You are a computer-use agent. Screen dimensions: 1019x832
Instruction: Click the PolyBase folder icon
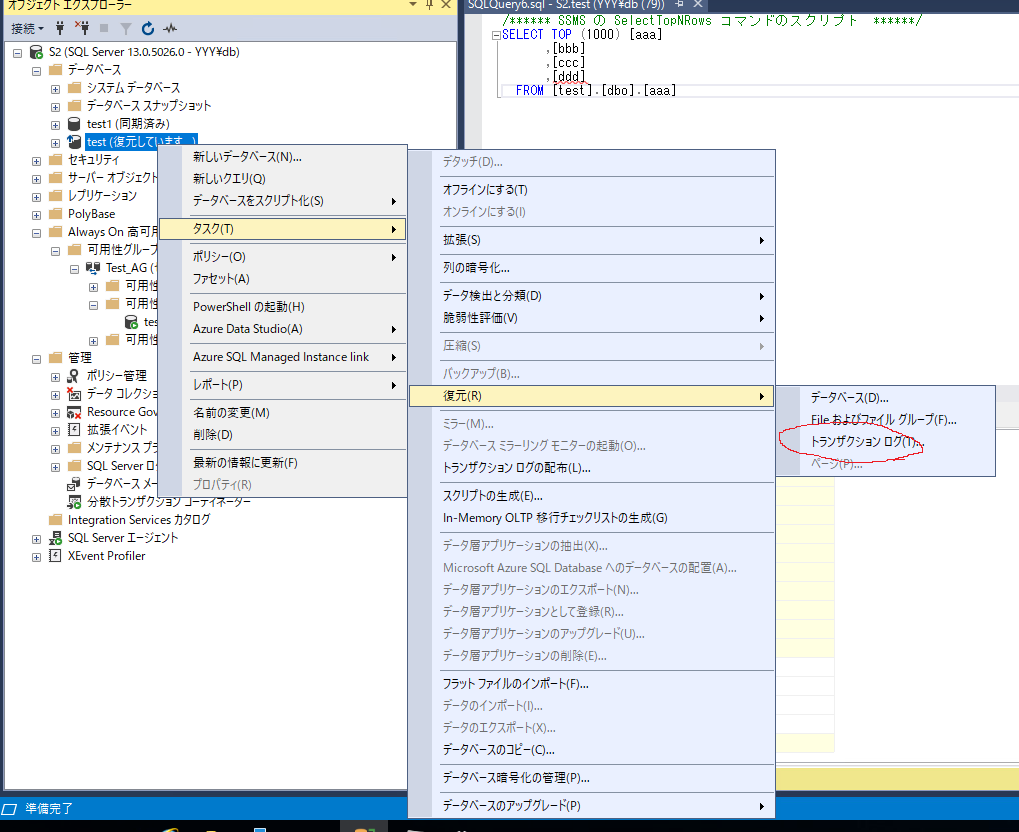(x=55, y=214)
